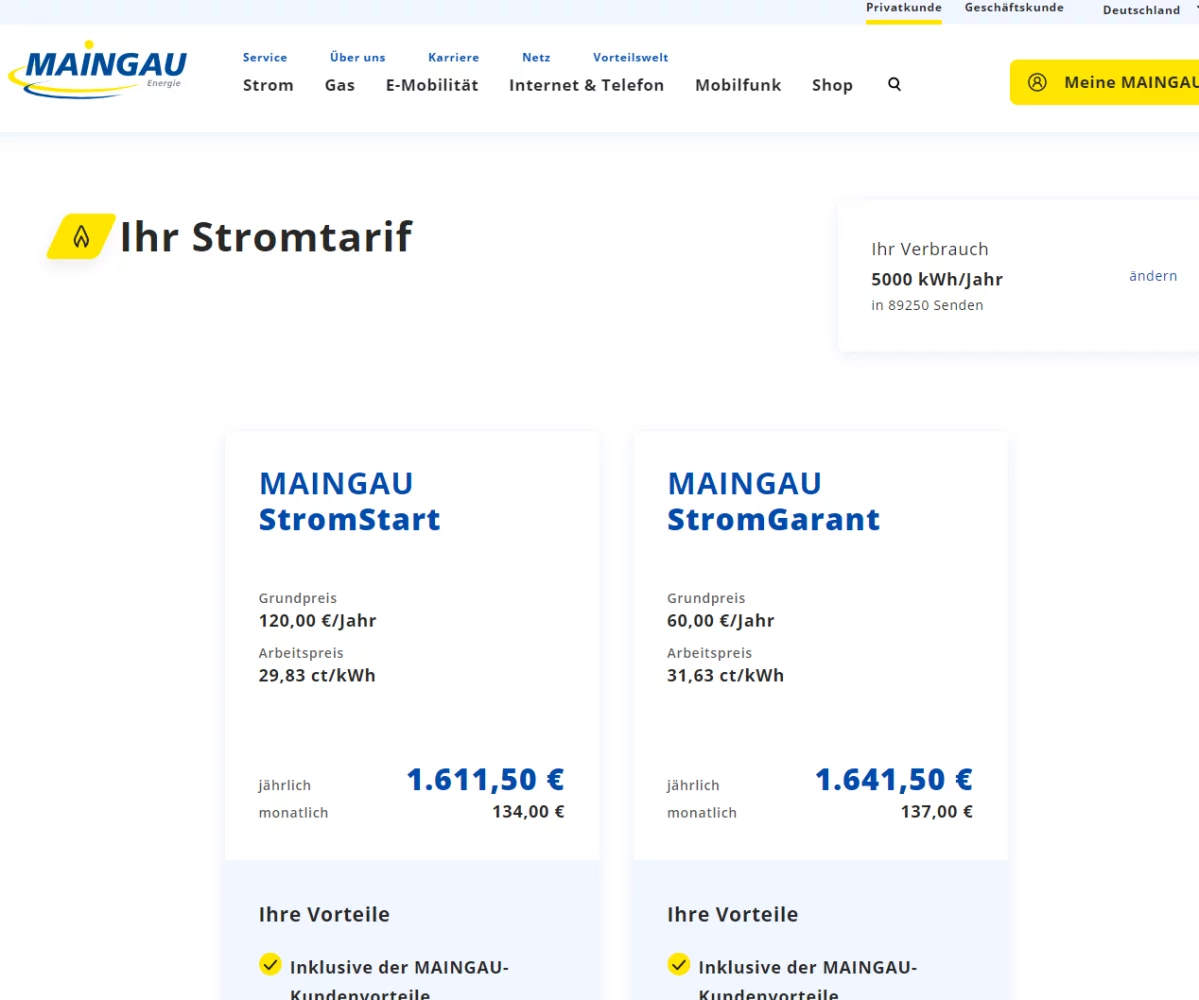Click the checkmark icon in StromStart advantages
The width and height of the screenshot is (1199, 1000).
[270, 964]
